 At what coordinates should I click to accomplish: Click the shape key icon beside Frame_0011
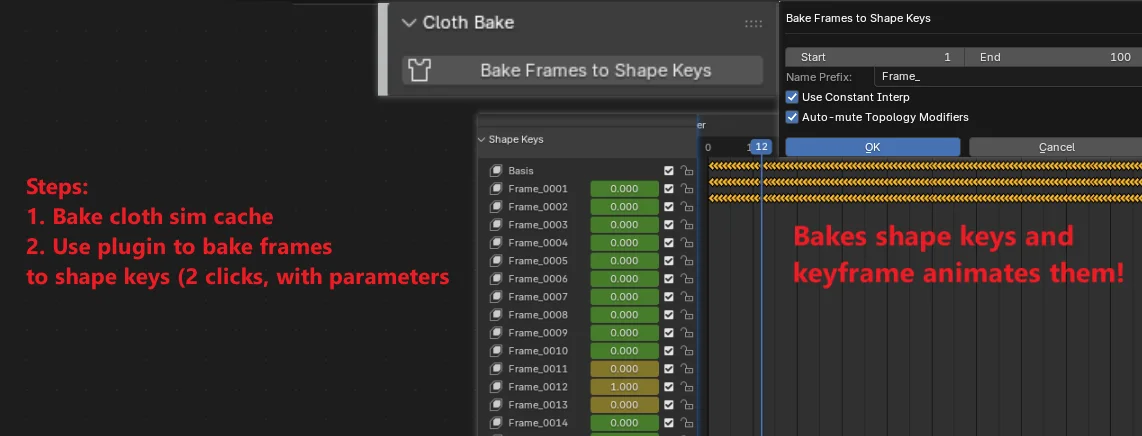click(x=496, y=369)
